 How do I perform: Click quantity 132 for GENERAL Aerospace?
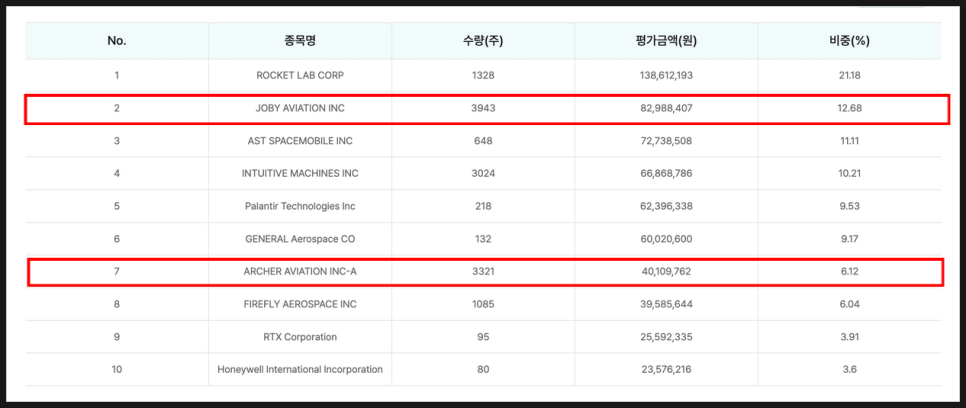point(484,239)
